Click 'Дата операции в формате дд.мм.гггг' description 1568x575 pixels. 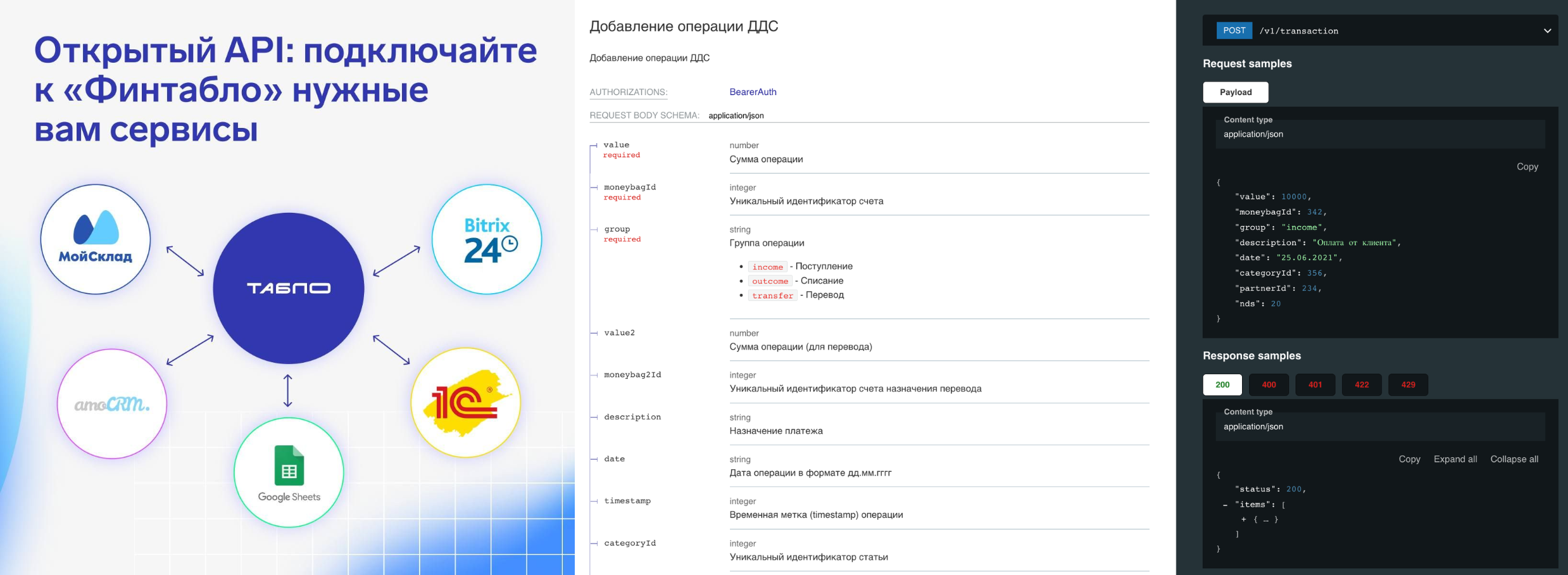click(810, 473)
